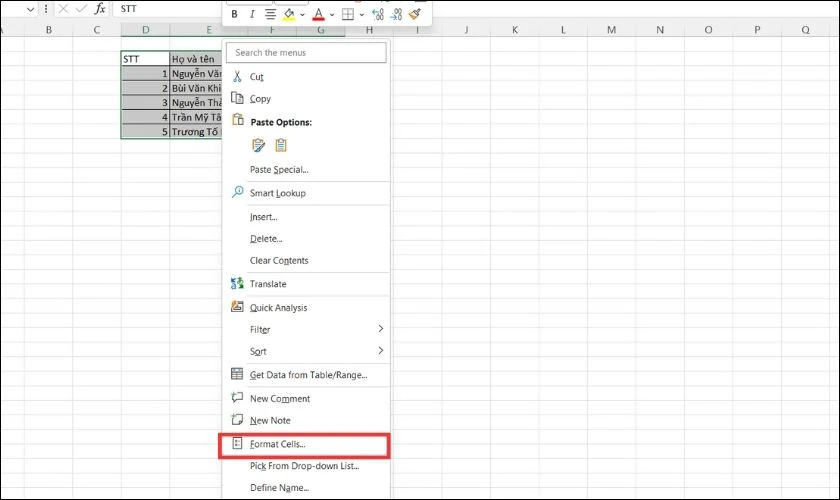Click the borders icon in mini toolbar
This screenshot has height=500, width=840.
pyautogui.click(x=348, y=14)
